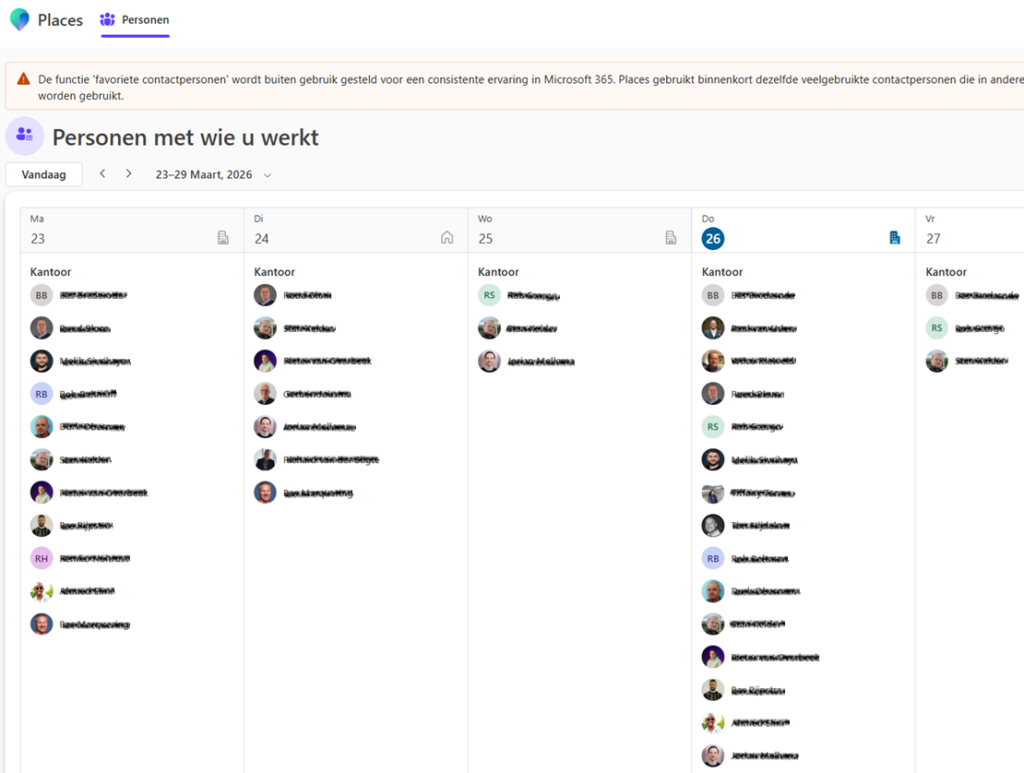1024x773 pixels.
Task: Advance to next week using right chevron
Action: 129,174
